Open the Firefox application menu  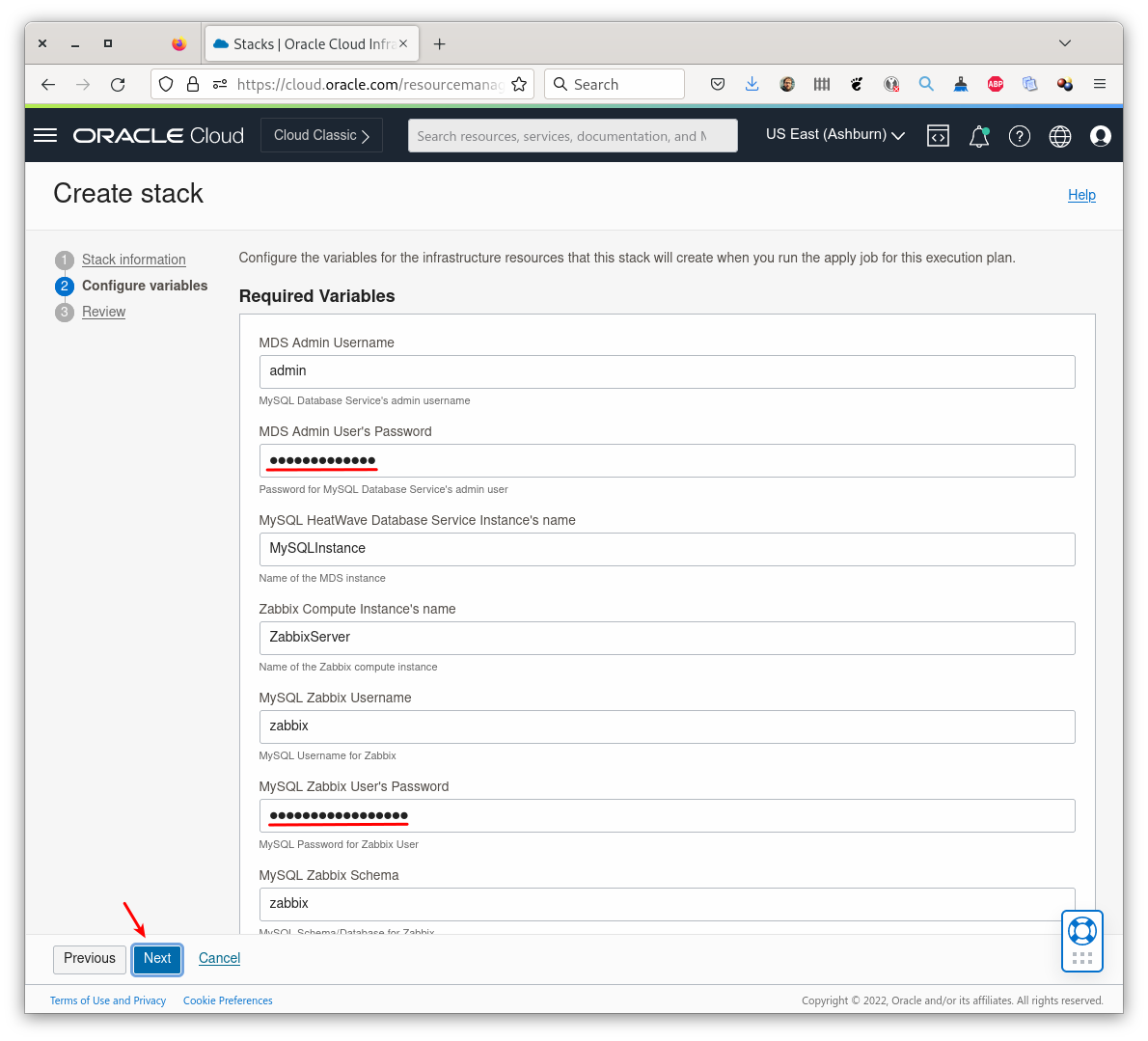tap(1100, 84)
